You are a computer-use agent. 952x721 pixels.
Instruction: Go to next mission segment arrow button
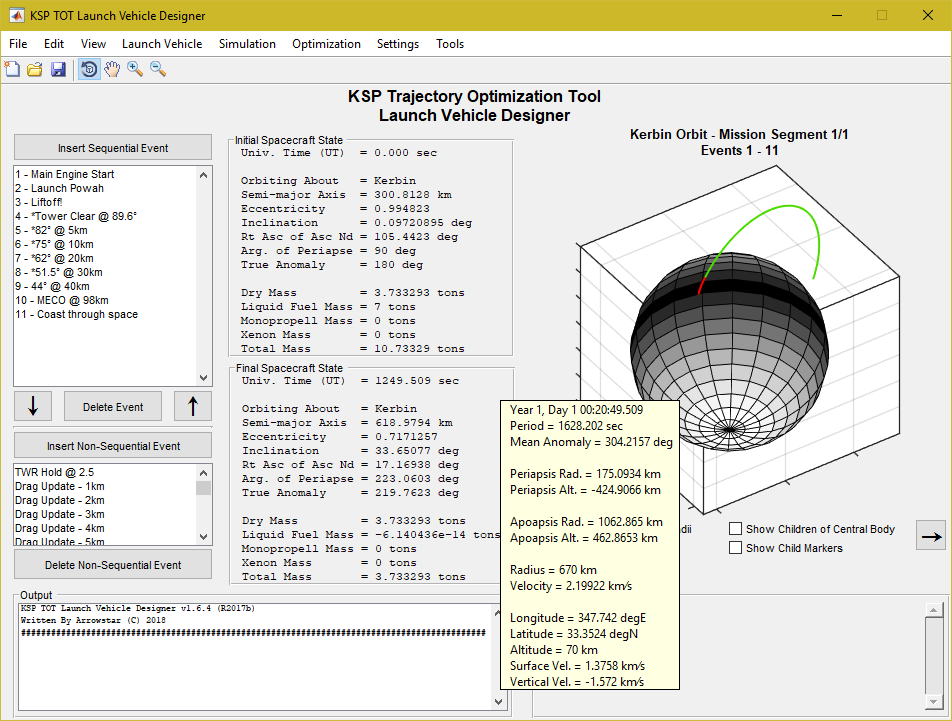(x=931, y=536)
